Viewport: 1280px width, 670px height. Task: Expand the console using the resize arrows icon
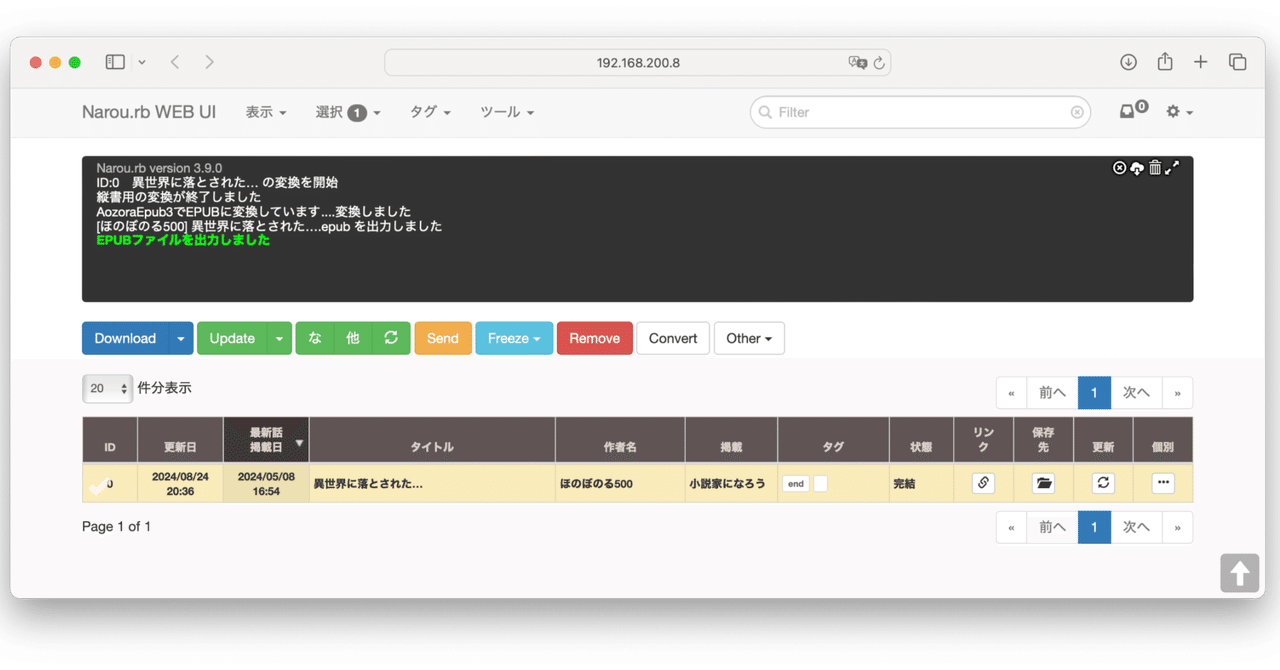point(1172,168)
